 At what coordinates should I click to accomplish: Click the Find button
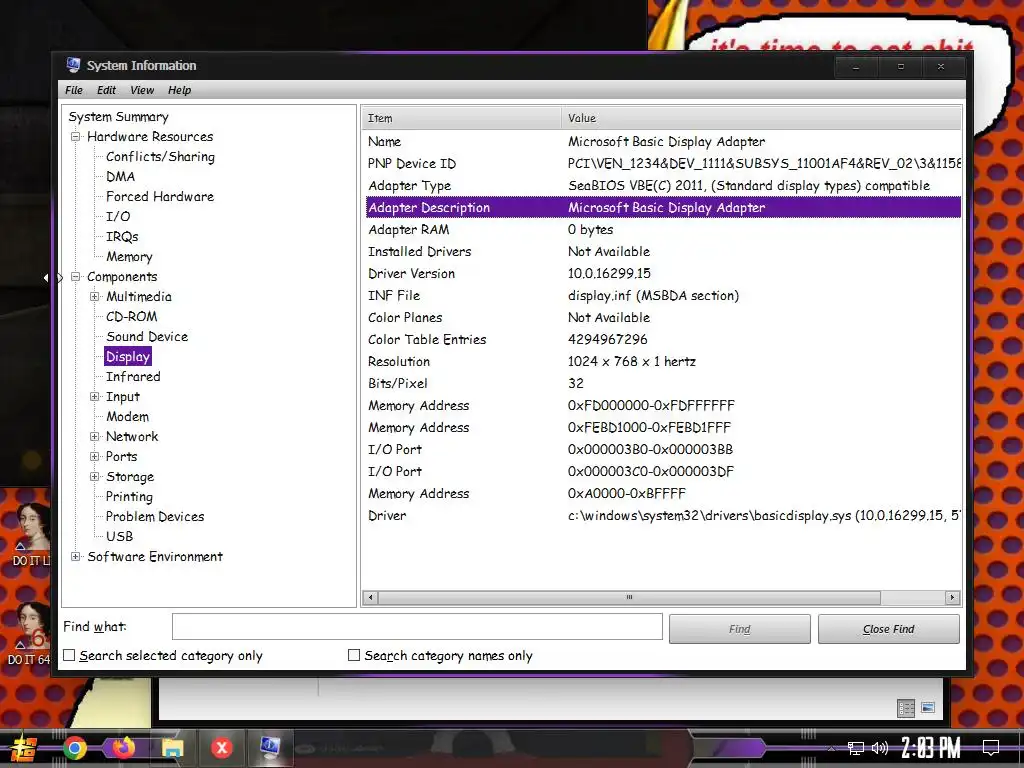click(740, 629)
